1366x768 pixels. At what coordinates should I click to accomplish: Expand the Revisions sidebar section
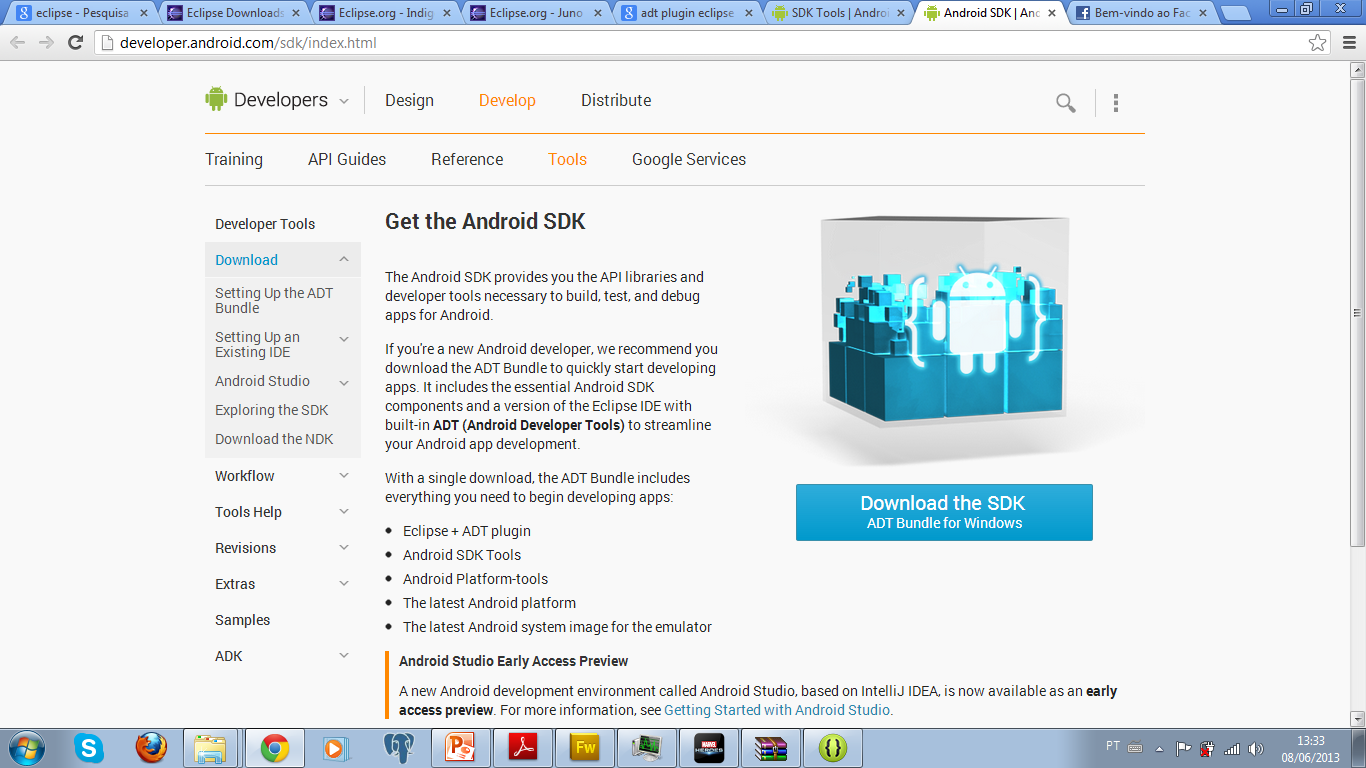coord(344,548)
